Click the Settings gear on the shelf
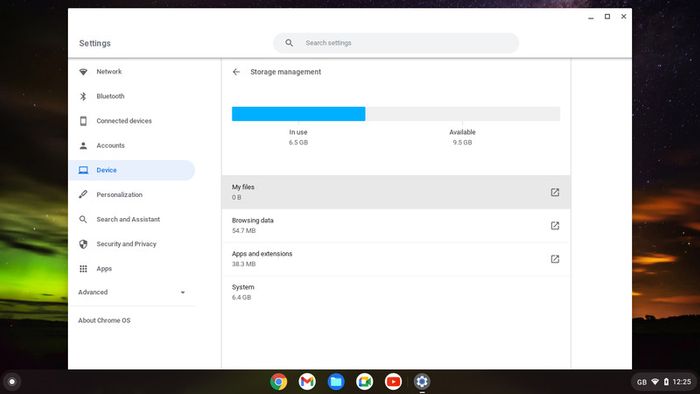 coord(422,382)
